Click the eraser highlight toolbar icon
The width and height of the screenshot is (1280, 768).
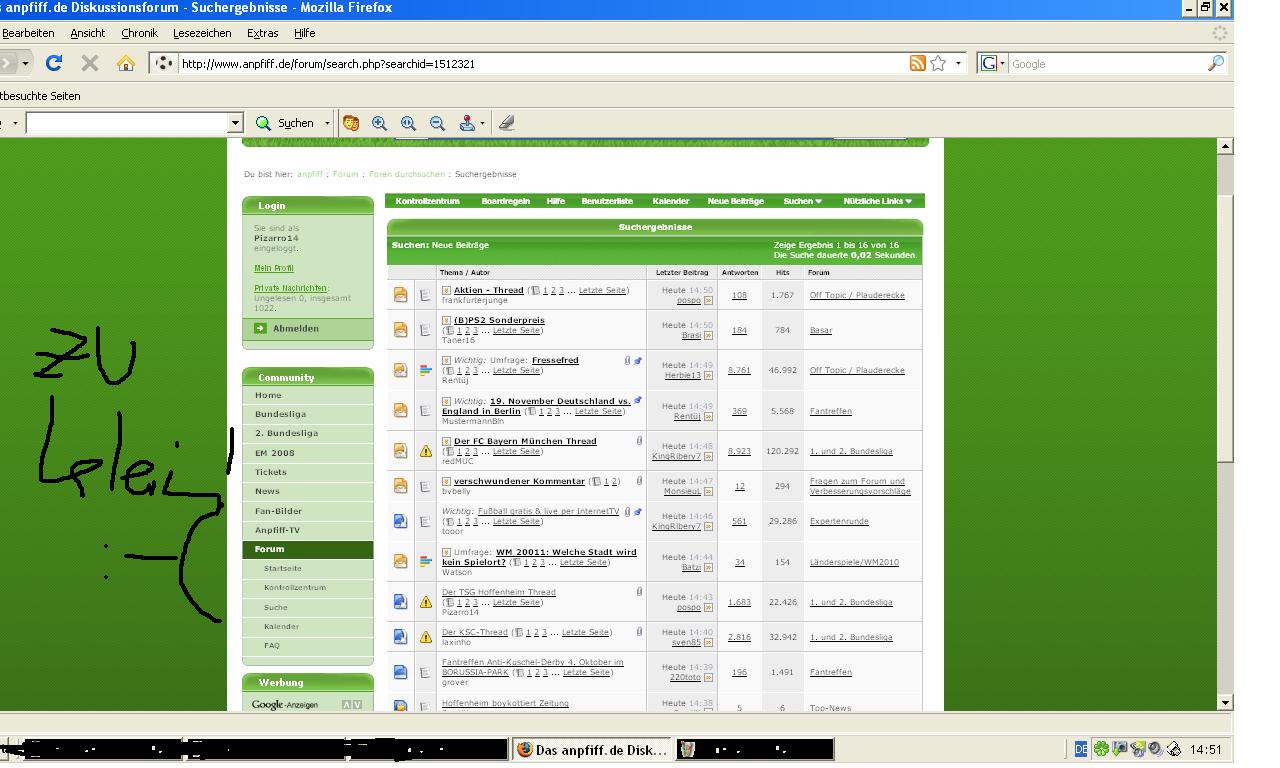(x=506, y=123)
